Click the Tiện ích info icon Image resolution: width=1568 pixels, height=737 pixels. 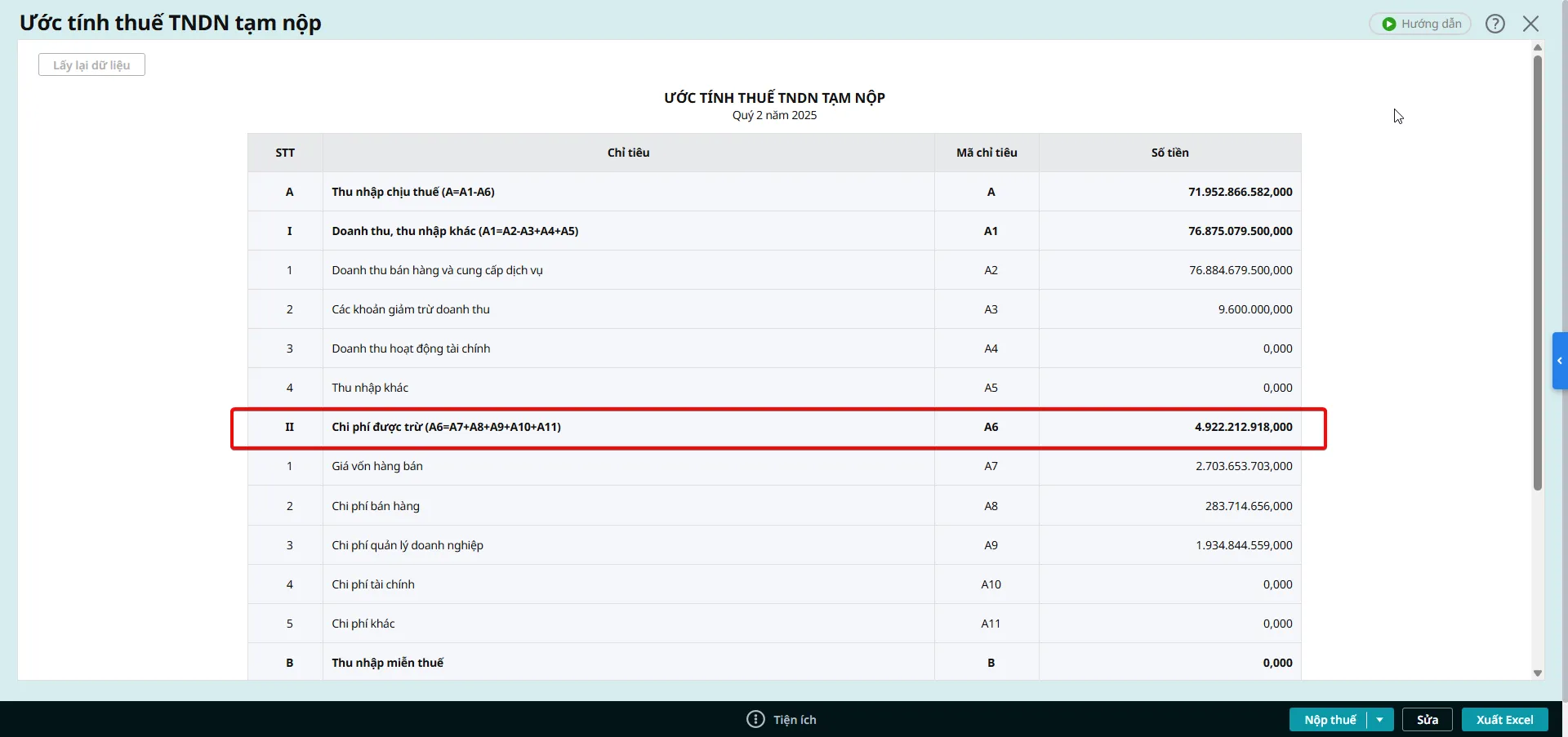(x=755, y=719)
